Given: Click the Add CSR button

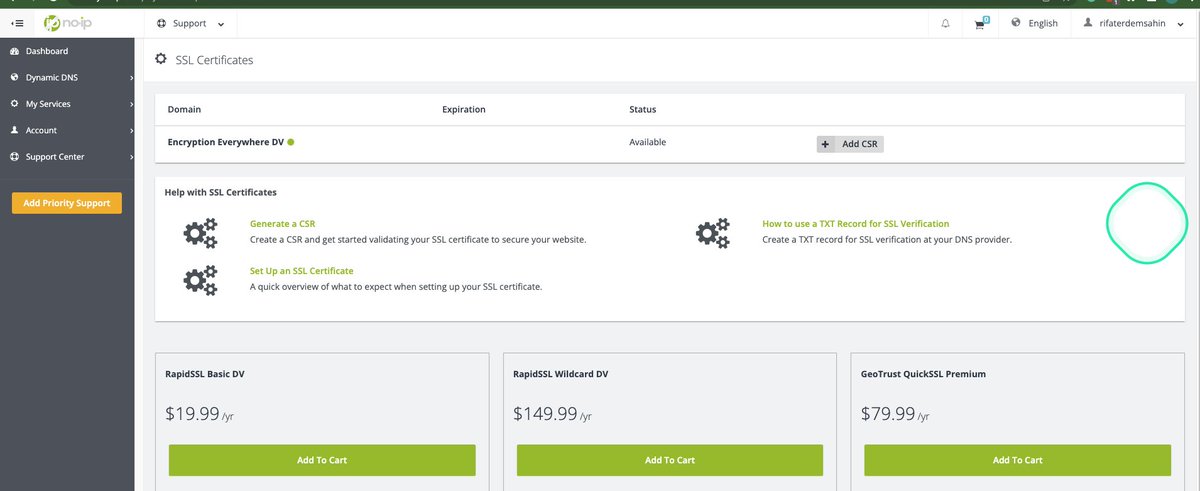Looking at the screenshot, I should pos(850,144).
